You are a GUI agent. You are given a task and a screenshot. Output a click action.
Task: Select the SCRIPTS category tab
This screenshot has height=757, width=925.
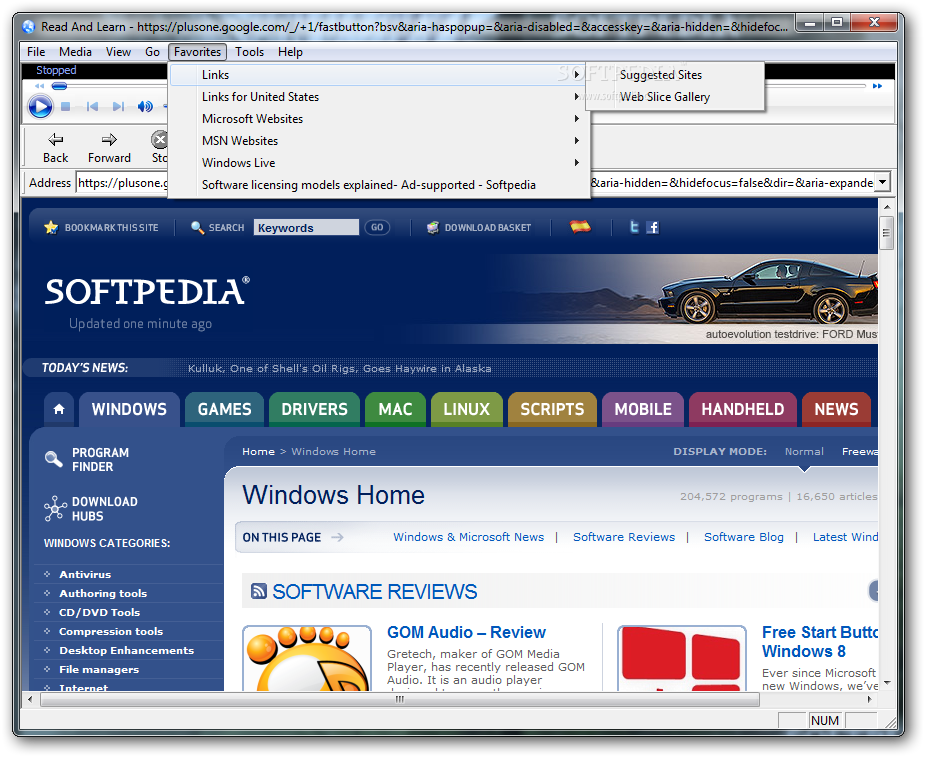pyautogui.click(x=552, y=409)
